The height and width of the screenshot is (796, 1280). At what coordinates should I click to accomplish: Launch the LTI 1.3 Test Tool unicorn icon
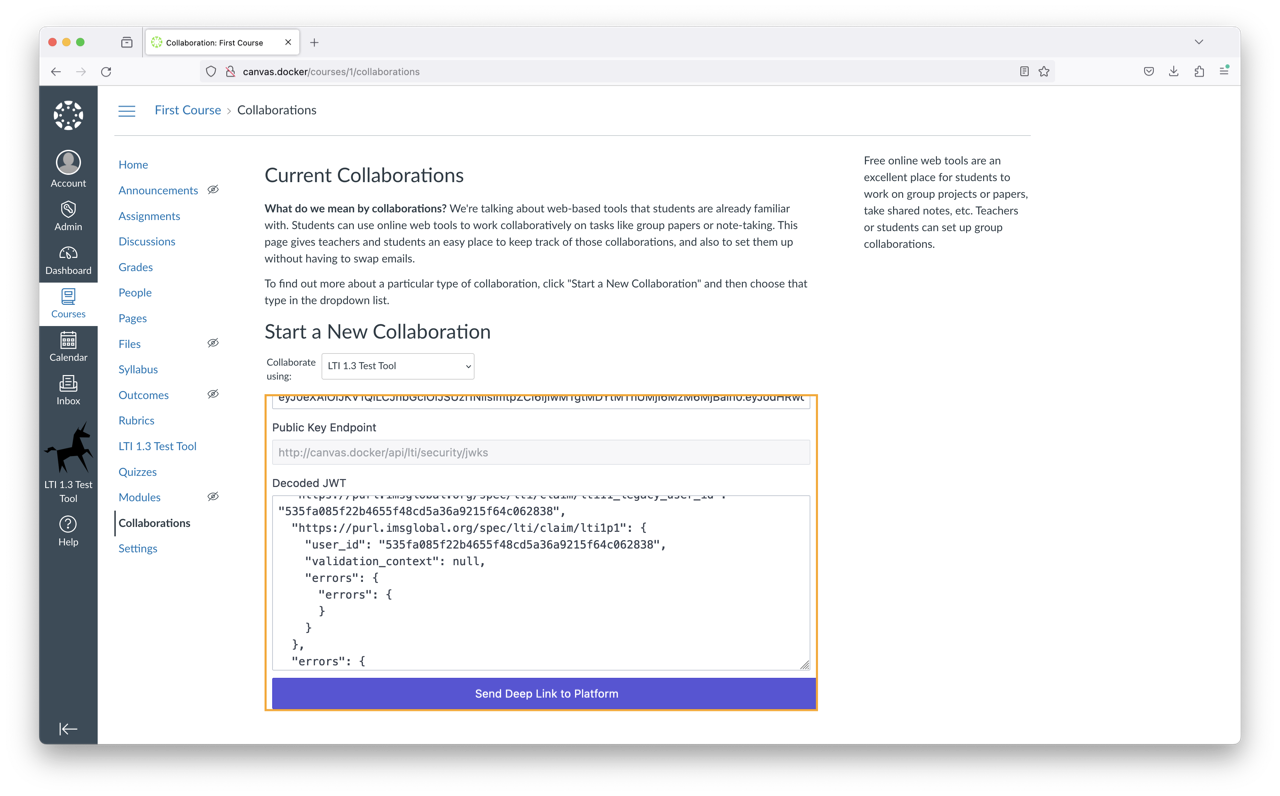68,449
